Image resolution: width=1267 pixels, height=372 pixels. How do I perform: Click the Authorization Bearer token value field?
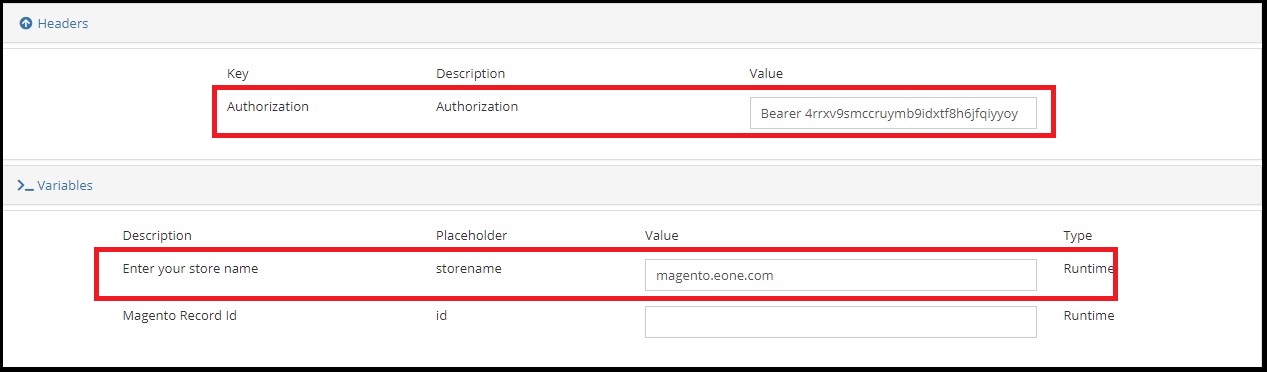[x=893, y=114]
